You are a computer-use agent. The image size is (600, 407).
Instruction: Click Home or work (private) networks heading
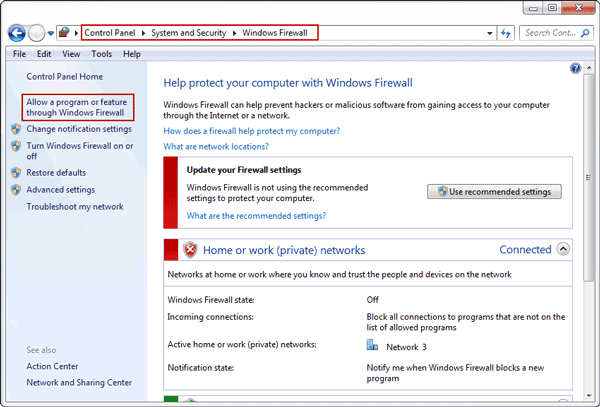pos(284,250)
